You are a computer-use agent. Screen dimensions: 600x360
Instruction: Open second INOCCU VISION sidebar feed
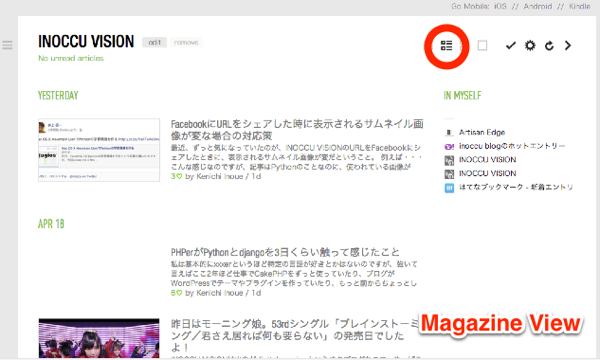(488, 174)
